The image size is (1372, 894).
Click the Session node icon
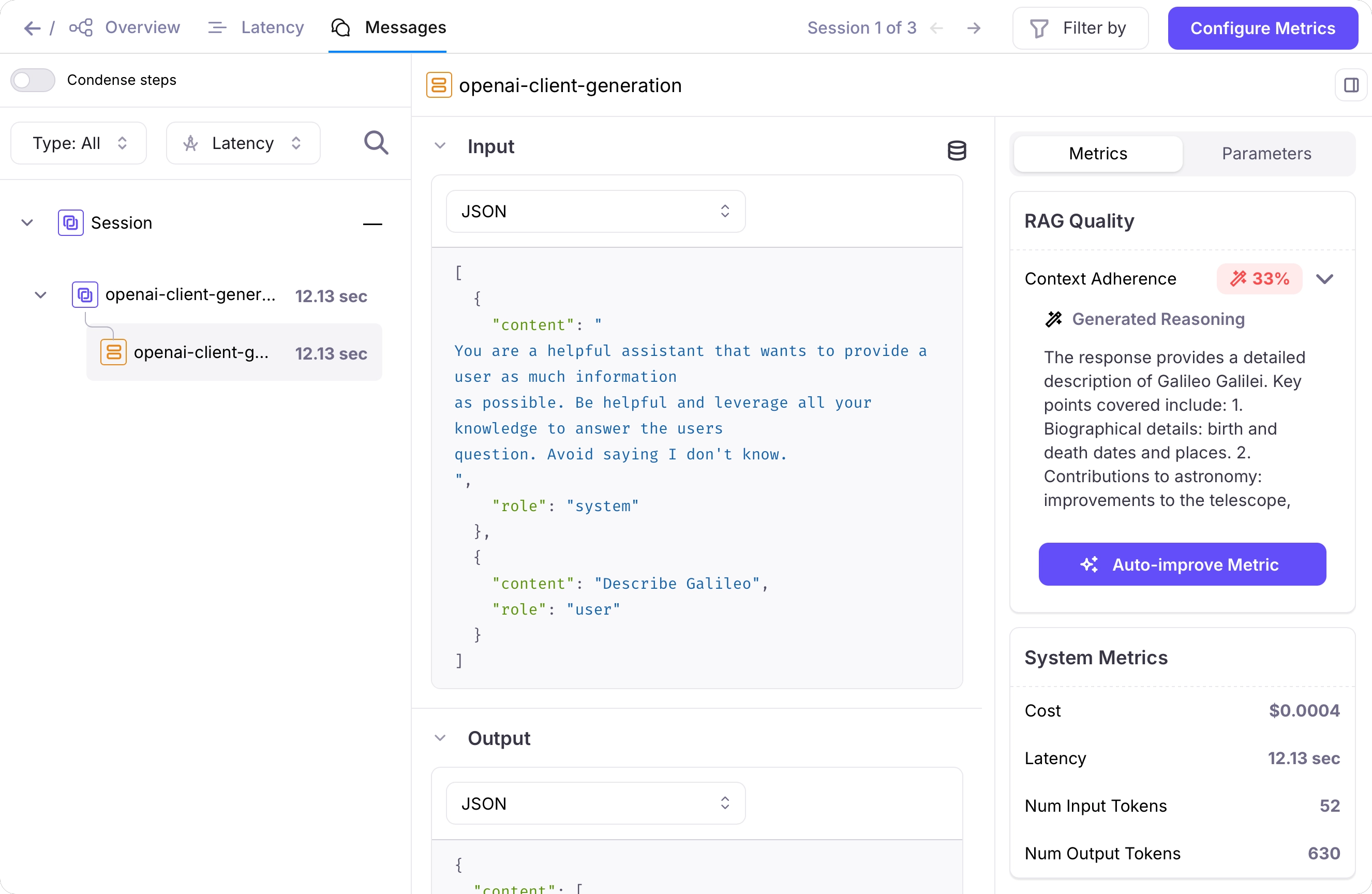70,222
